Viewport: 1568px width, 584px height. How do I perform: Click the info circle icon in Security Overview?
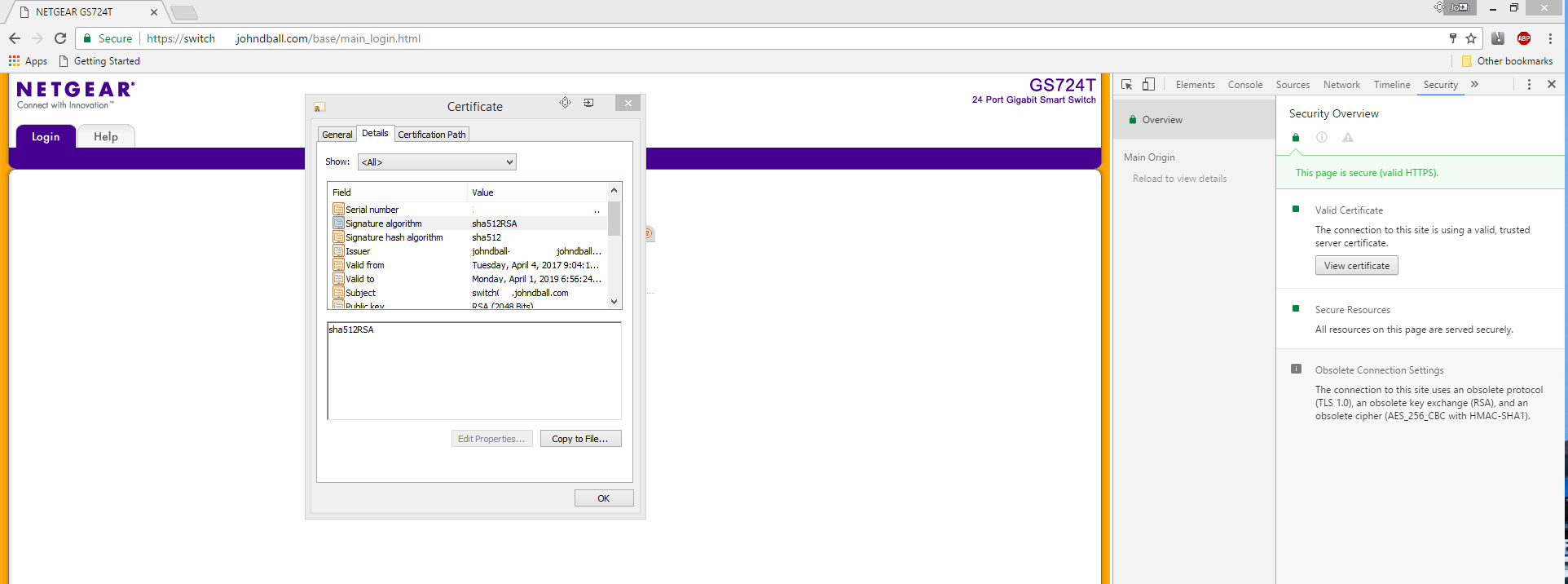pyautogui.click(x=1322, y=138)
